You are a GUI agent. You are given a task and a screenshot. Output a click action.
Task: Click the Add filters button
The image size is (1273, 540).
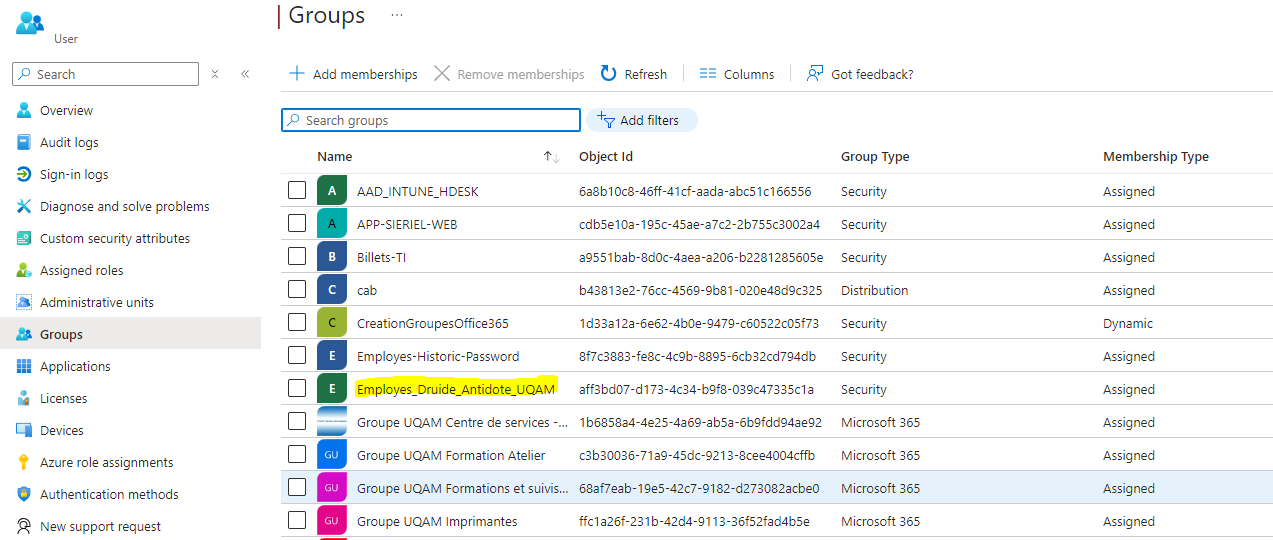point(641,120)
